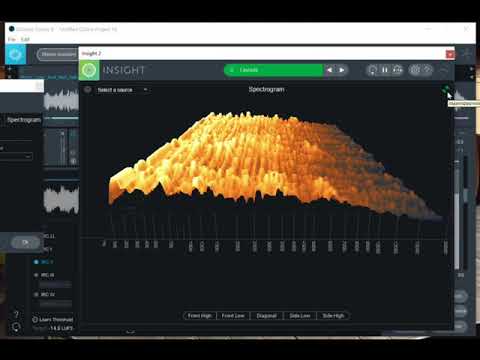
Task: Click the icon below Ozone's help question mark
Action: tap(16, 327)
